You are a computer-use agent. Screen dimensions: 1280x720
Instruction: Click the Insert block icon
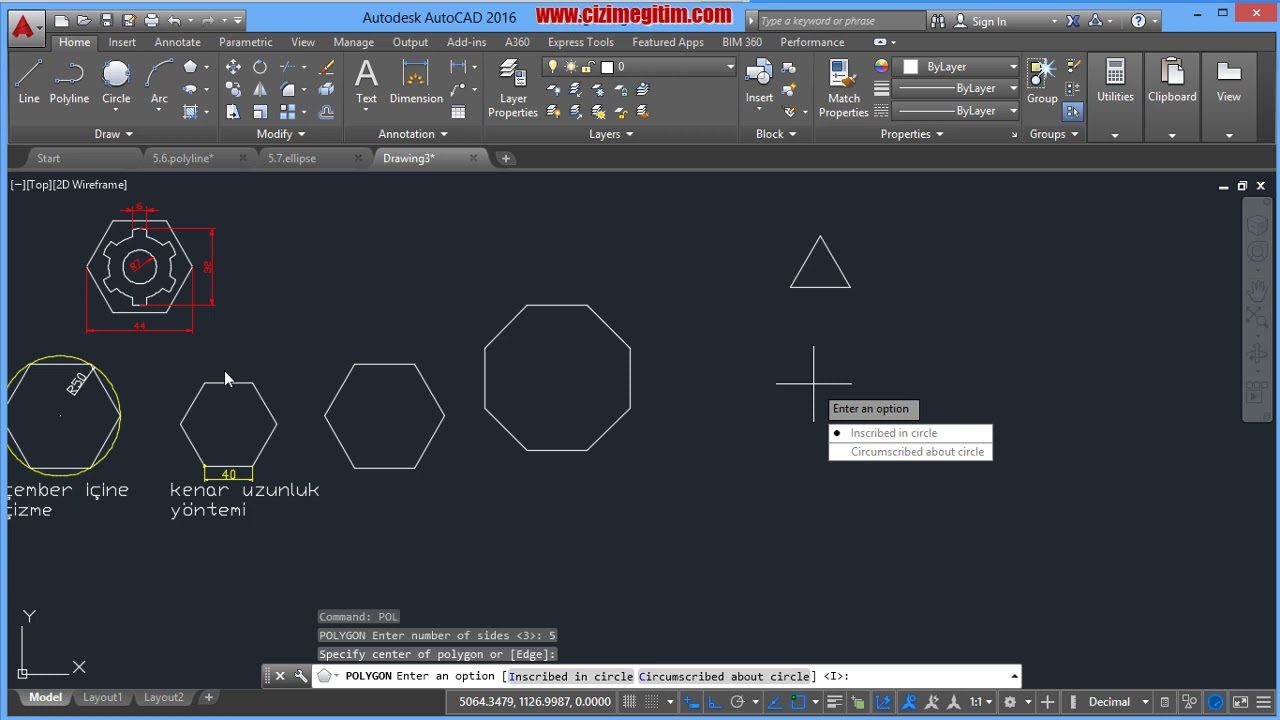759,81
